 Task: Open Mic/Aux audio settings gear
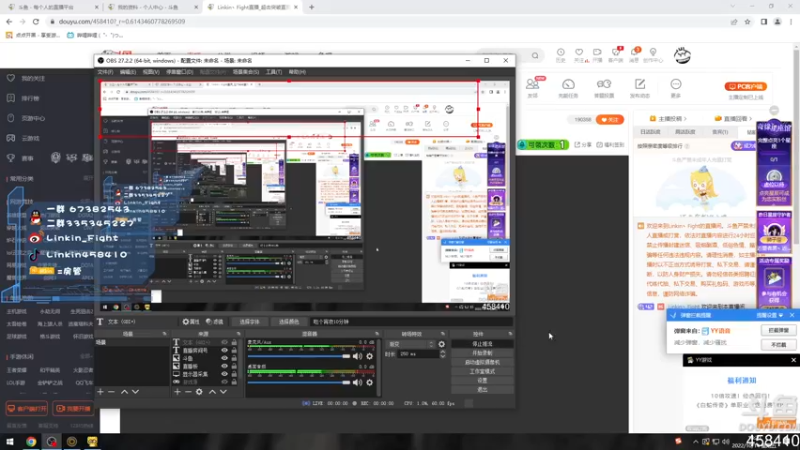(x=369, y=356)
